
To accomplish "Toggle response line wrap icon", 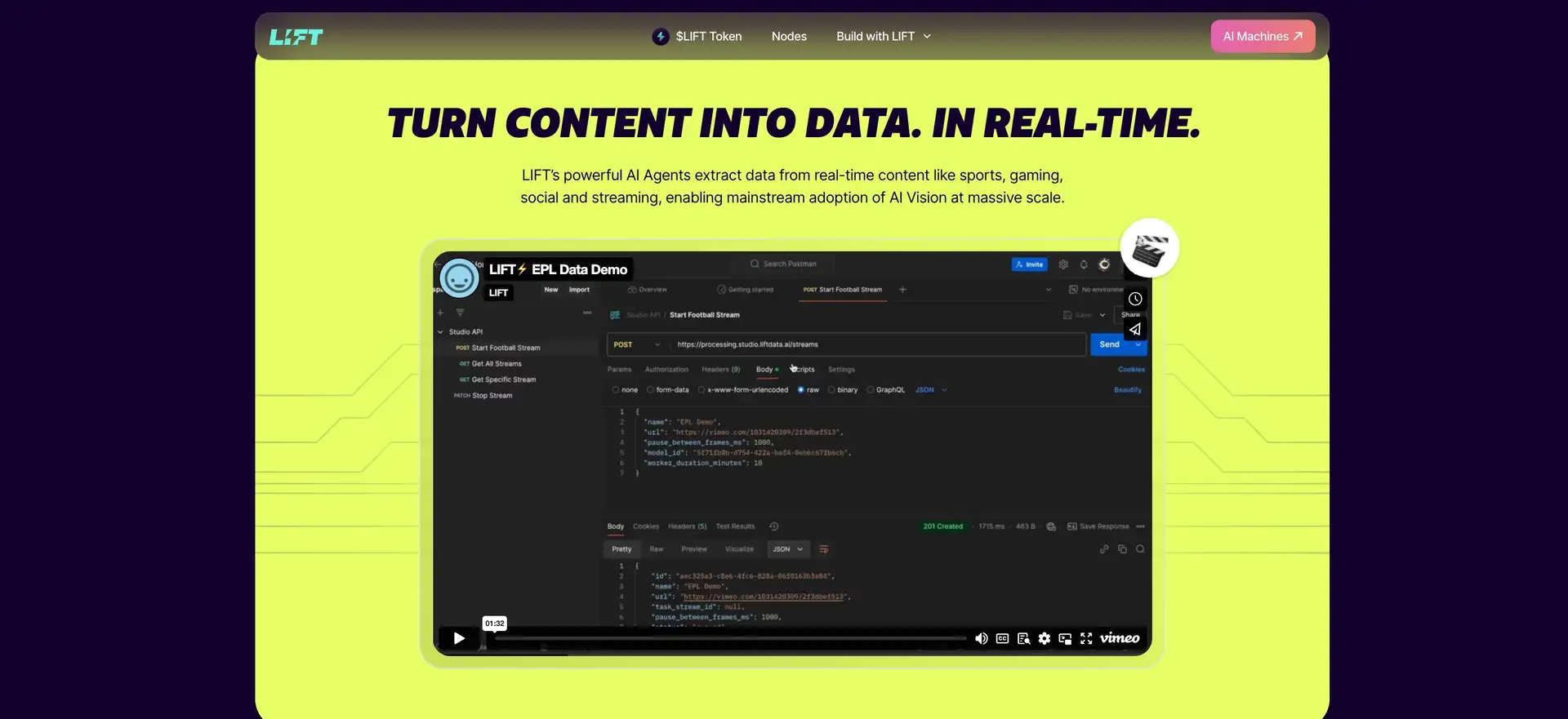I will point(824,549).
